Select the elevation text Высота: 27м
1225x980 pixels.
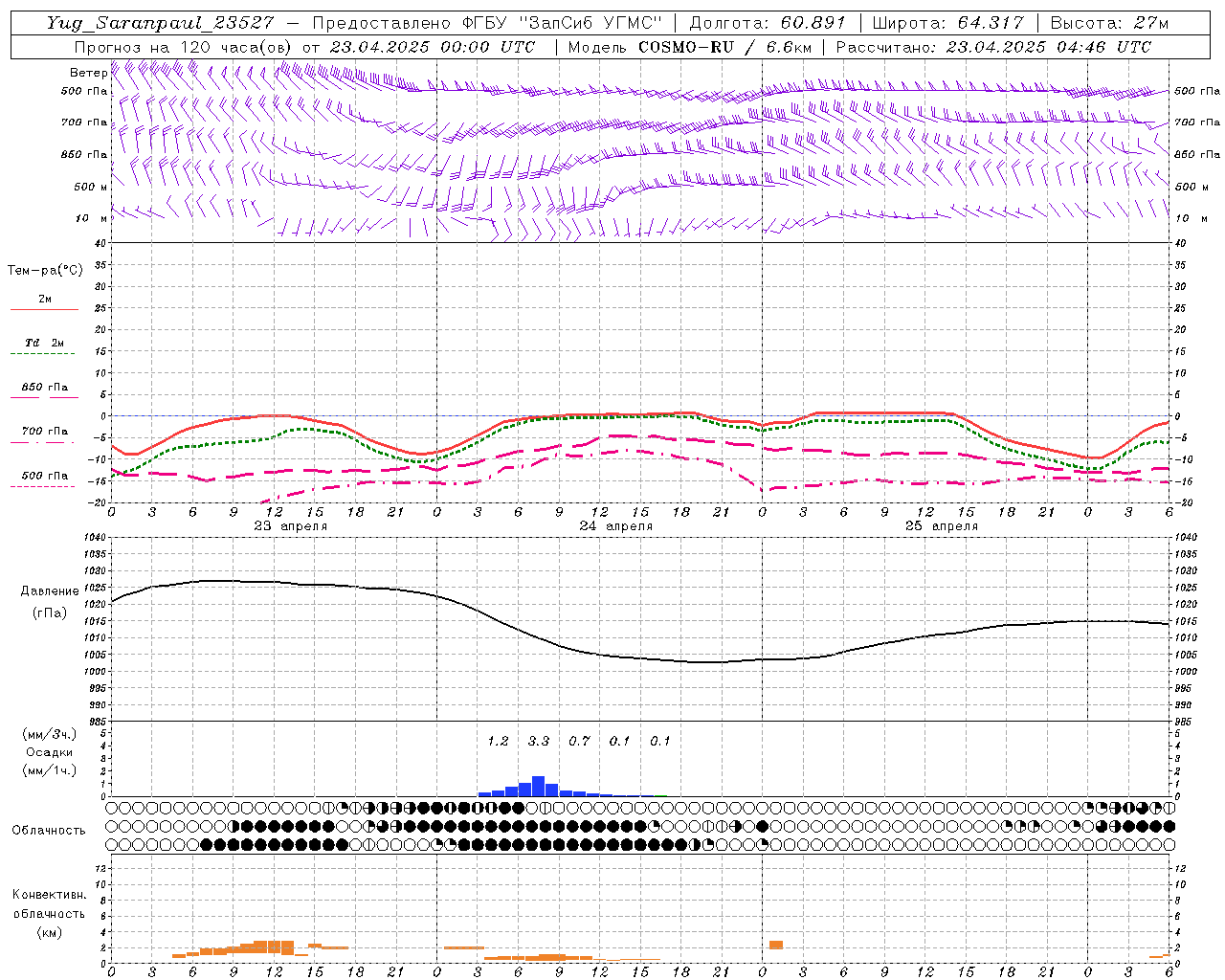pos(1109,22)
